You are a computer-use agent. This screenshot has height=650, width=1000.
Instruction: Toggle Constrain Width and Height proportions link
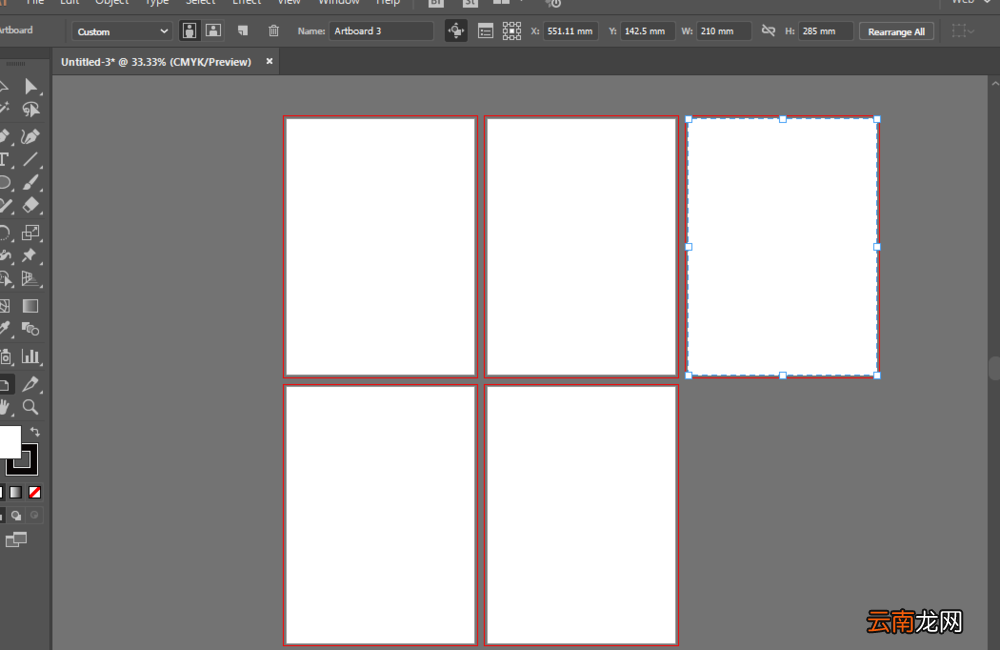(x=768, y=31)
